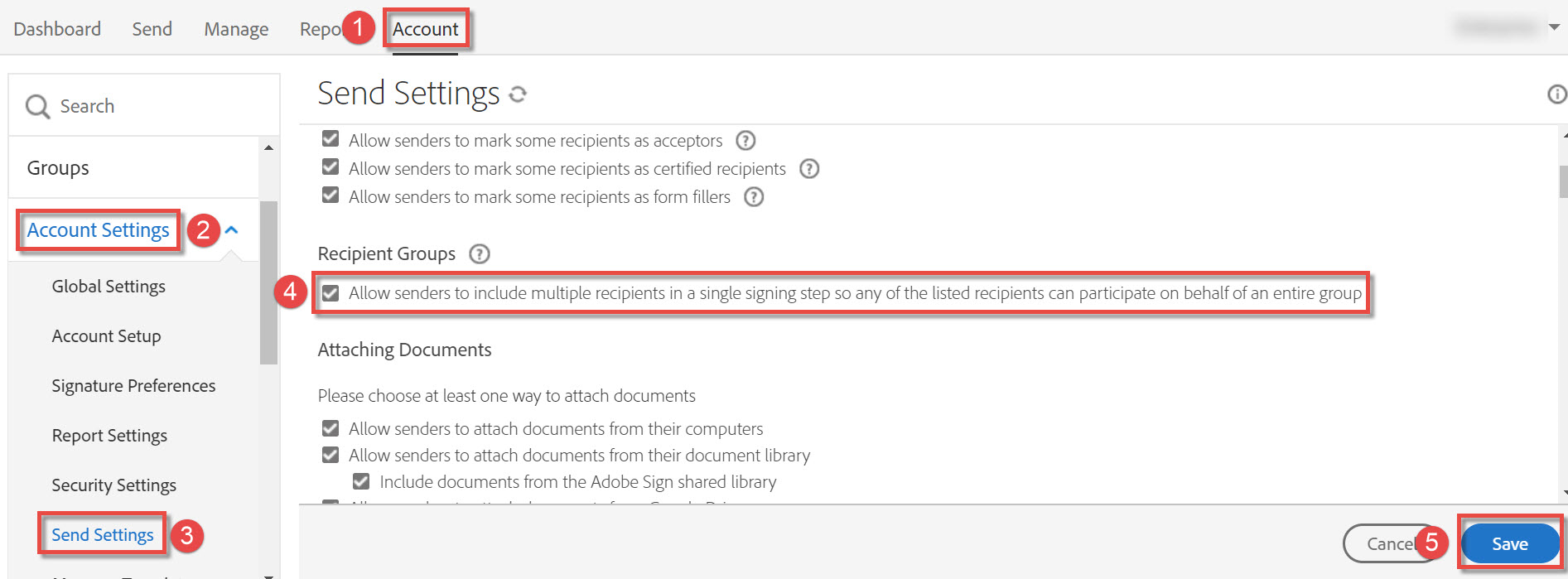This screenshot has width=1568, height=579.
Task: Click the sidebar scrollbar track
Action: coord(269,456)
